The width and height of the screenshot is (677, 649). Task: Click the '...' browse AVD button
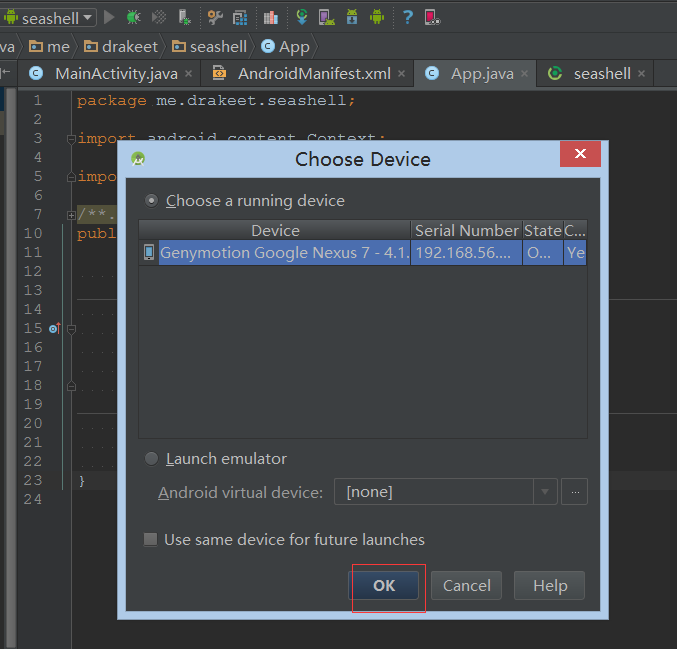575,492
